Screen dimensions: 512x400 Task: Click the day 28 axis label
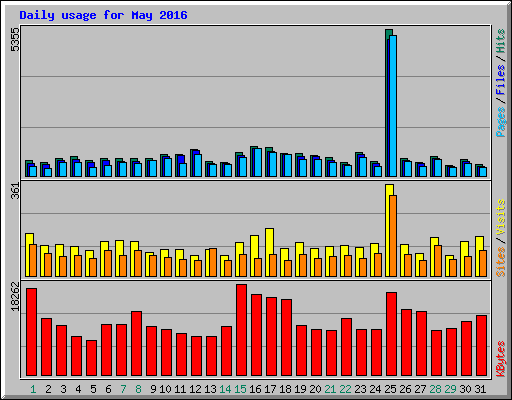(435, 389)
